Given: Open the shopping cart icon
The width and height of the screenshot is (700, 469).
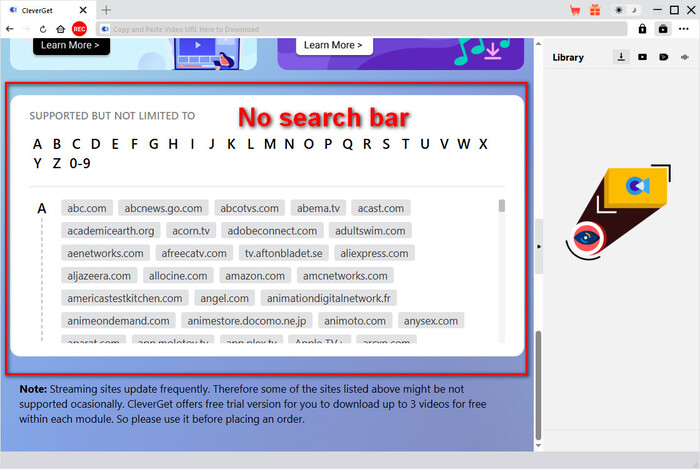Looking at the screenshot, I should (575, 10).
